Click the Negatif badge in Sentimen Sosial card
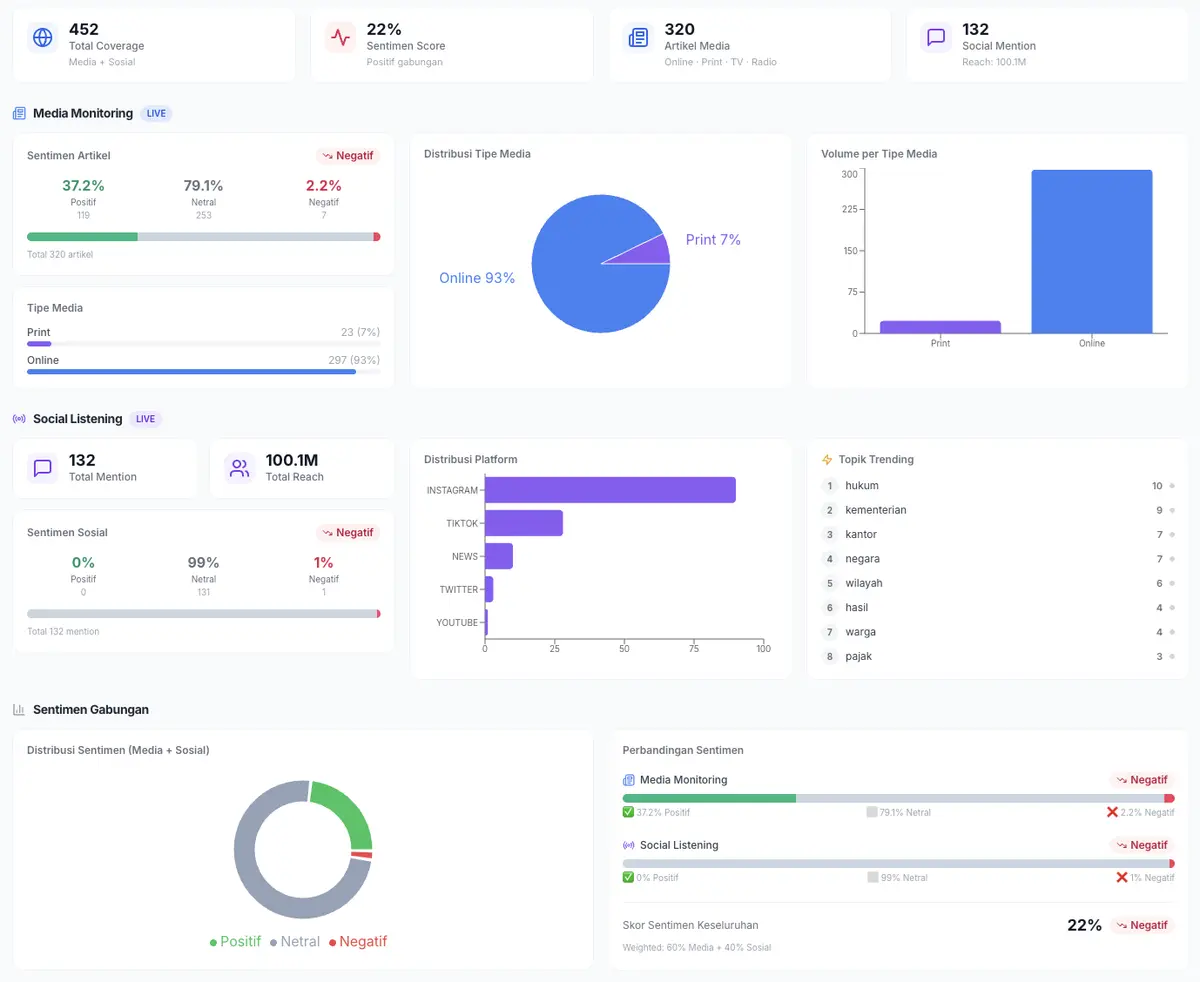This screenshot has width=1200, height=982. coord(348,533)
